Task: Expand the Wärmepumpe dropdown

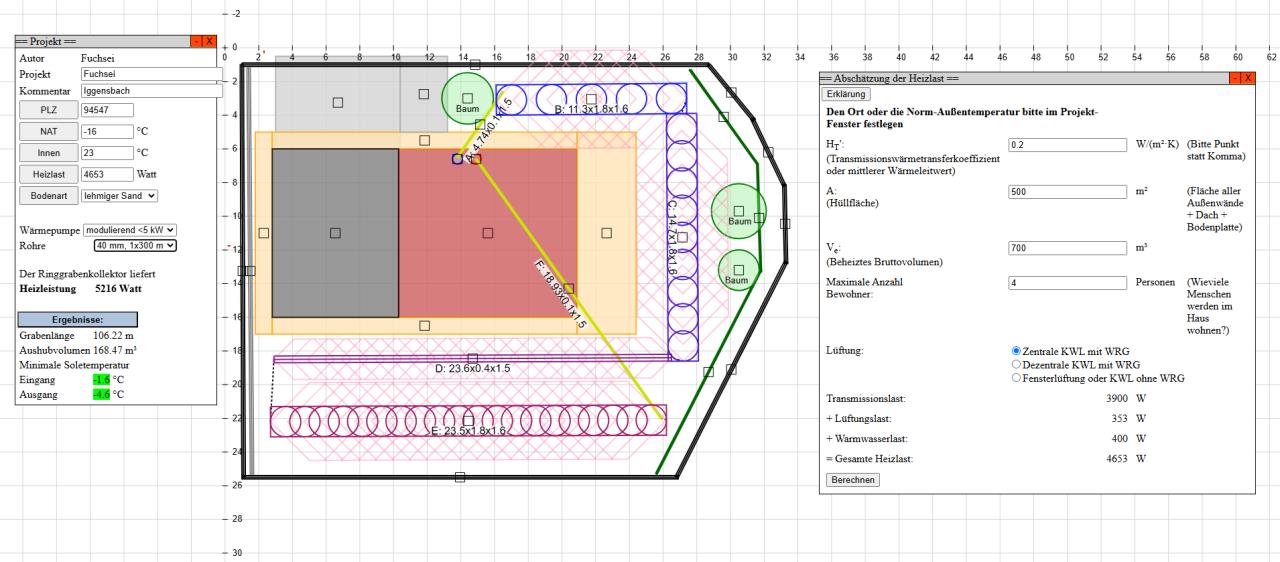Action: point(130,229)
